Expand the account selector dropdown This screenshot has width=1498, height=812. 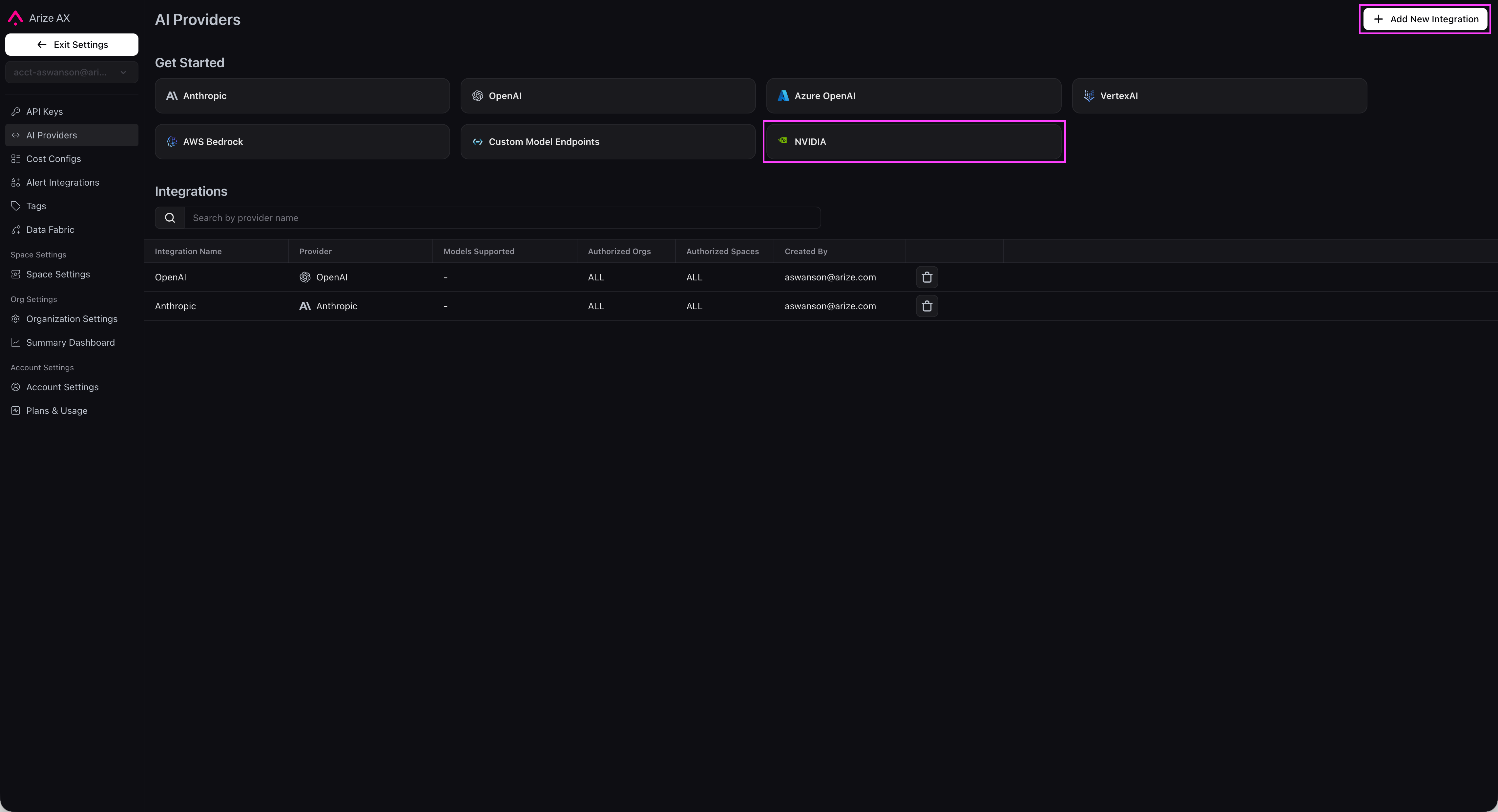click(72, 73)
